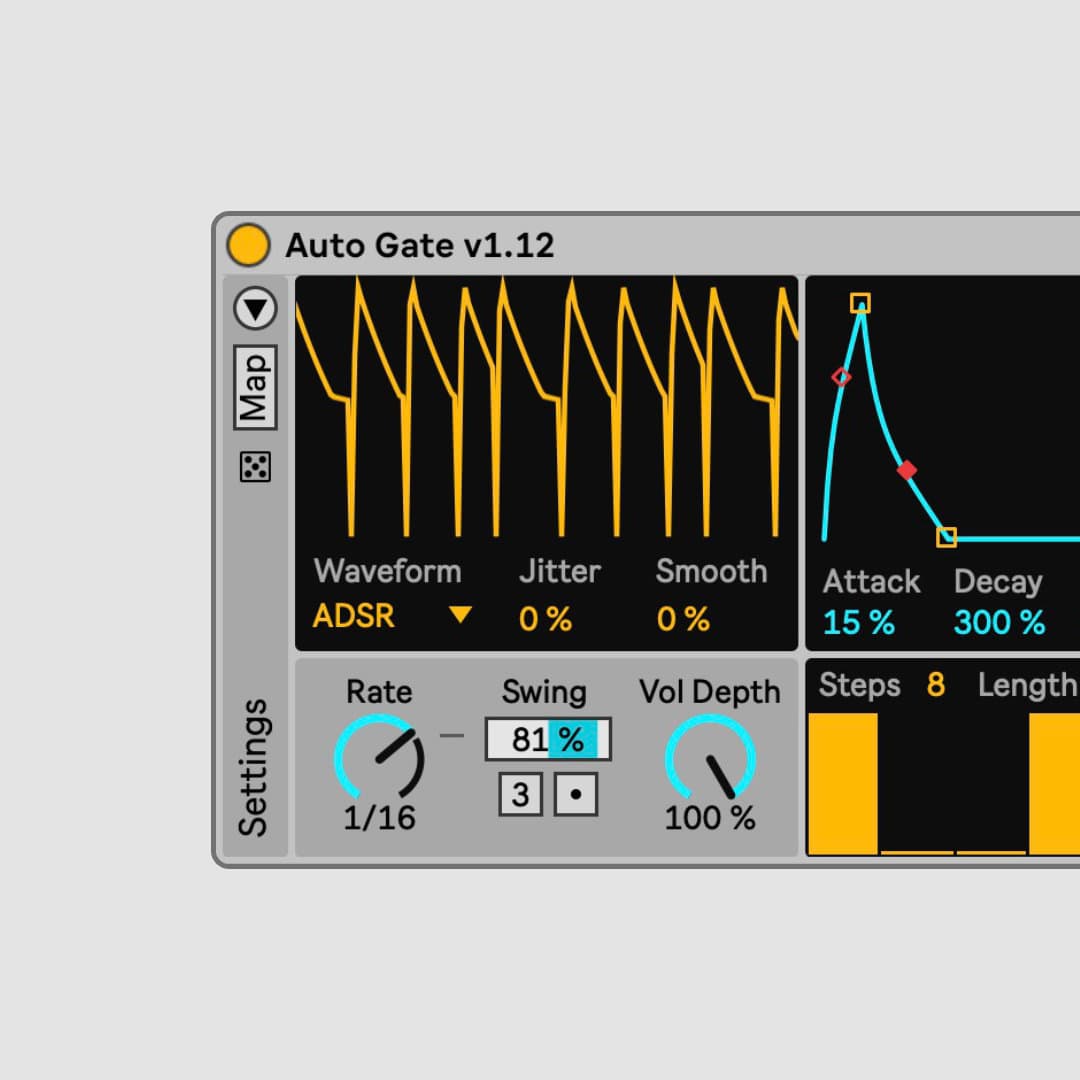Image resolution: width=1080 pixels, height=1080 pixels.
Task: Select the ADSR waveform label
Action: (x=354, y=617)
